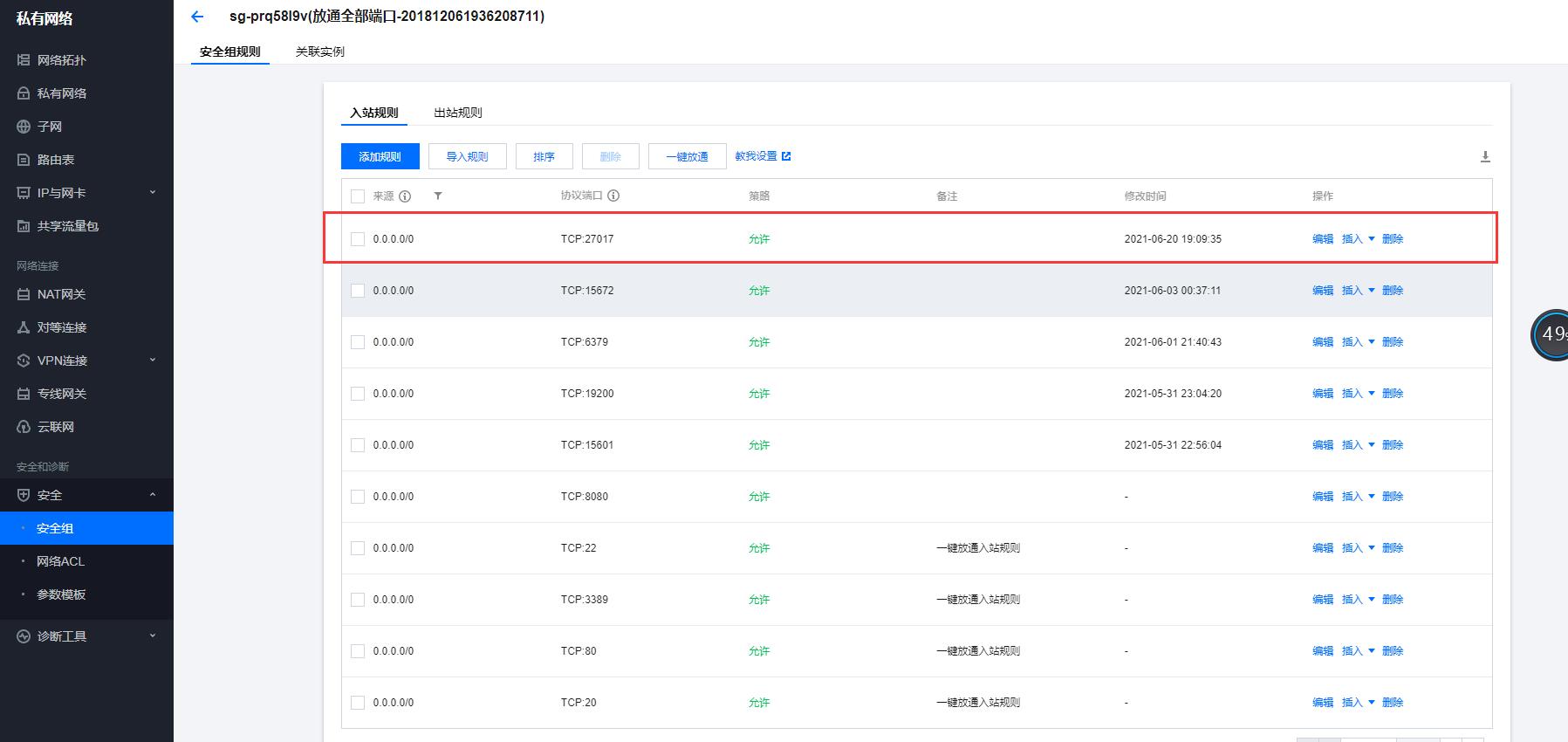Download rules using download icon
This screenshot has height=742, width=1568.
click(1485, 157)
